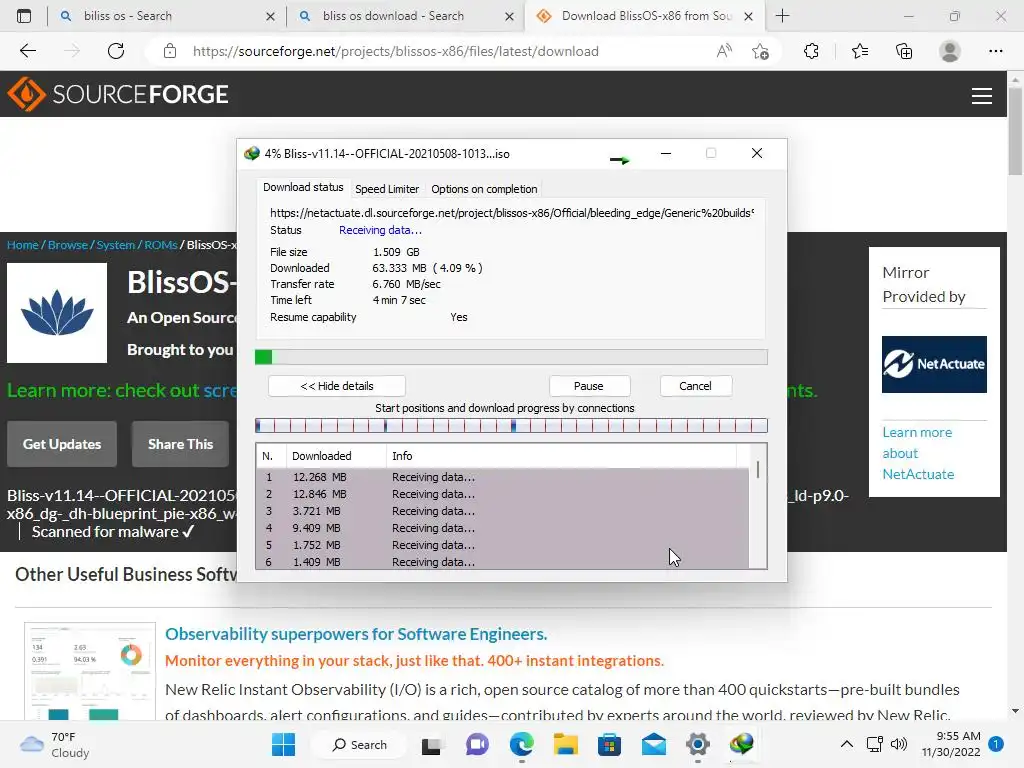Open the Collections icon

coord(904,51)
